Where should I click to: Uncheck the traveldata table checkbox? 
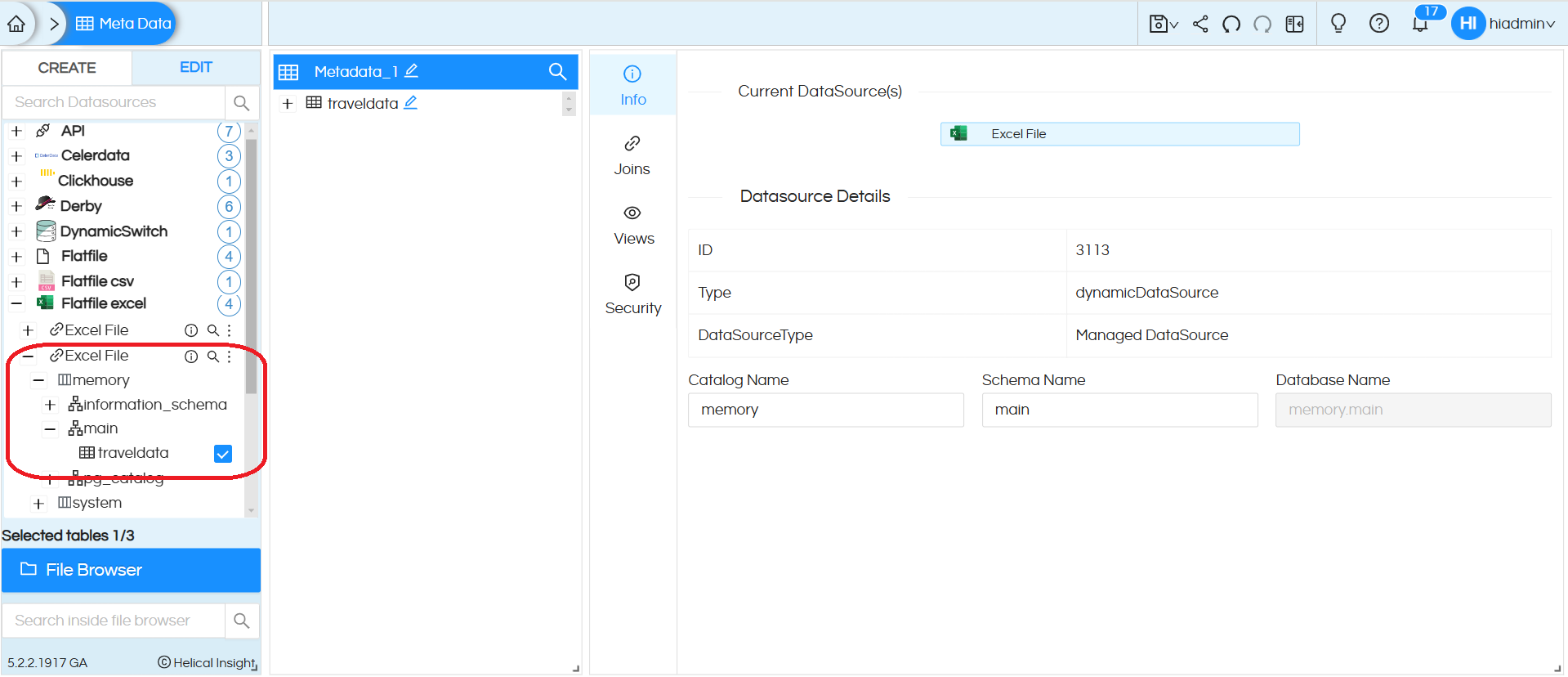click(223, 454)
